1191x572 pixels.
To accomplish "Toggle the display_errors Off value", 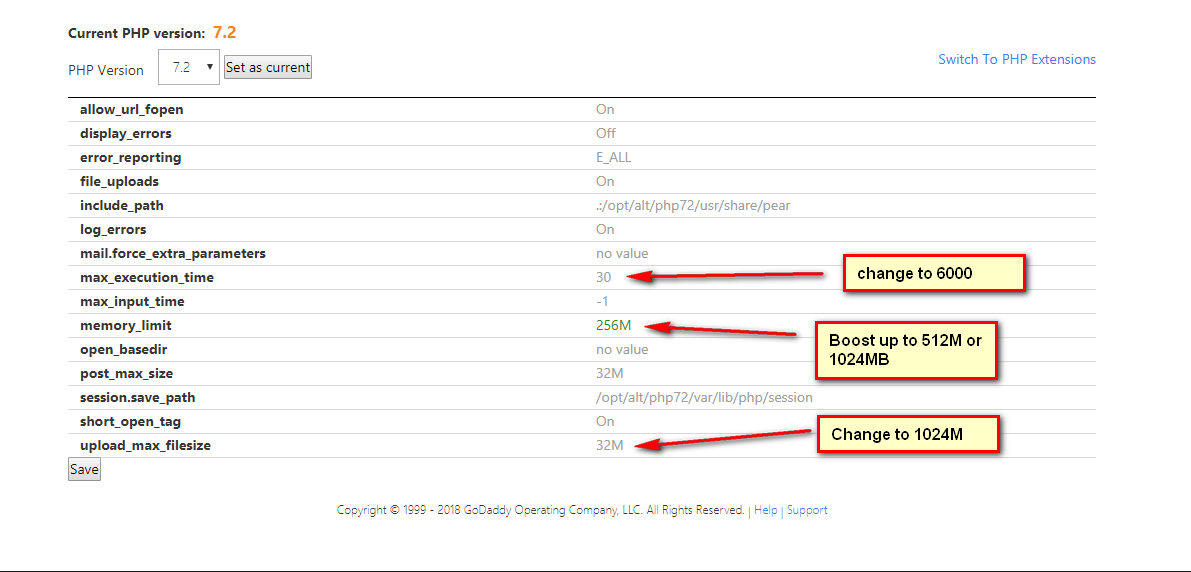I will point(605,133).
